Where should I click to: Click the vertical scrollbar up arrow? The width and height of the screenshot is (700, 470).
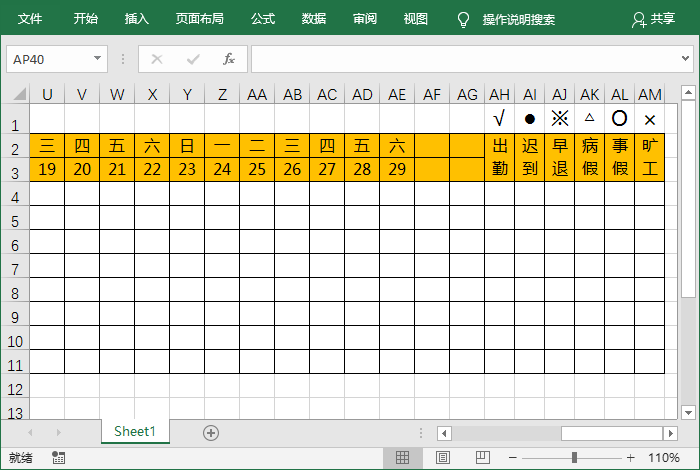click(x=688, y=93)
